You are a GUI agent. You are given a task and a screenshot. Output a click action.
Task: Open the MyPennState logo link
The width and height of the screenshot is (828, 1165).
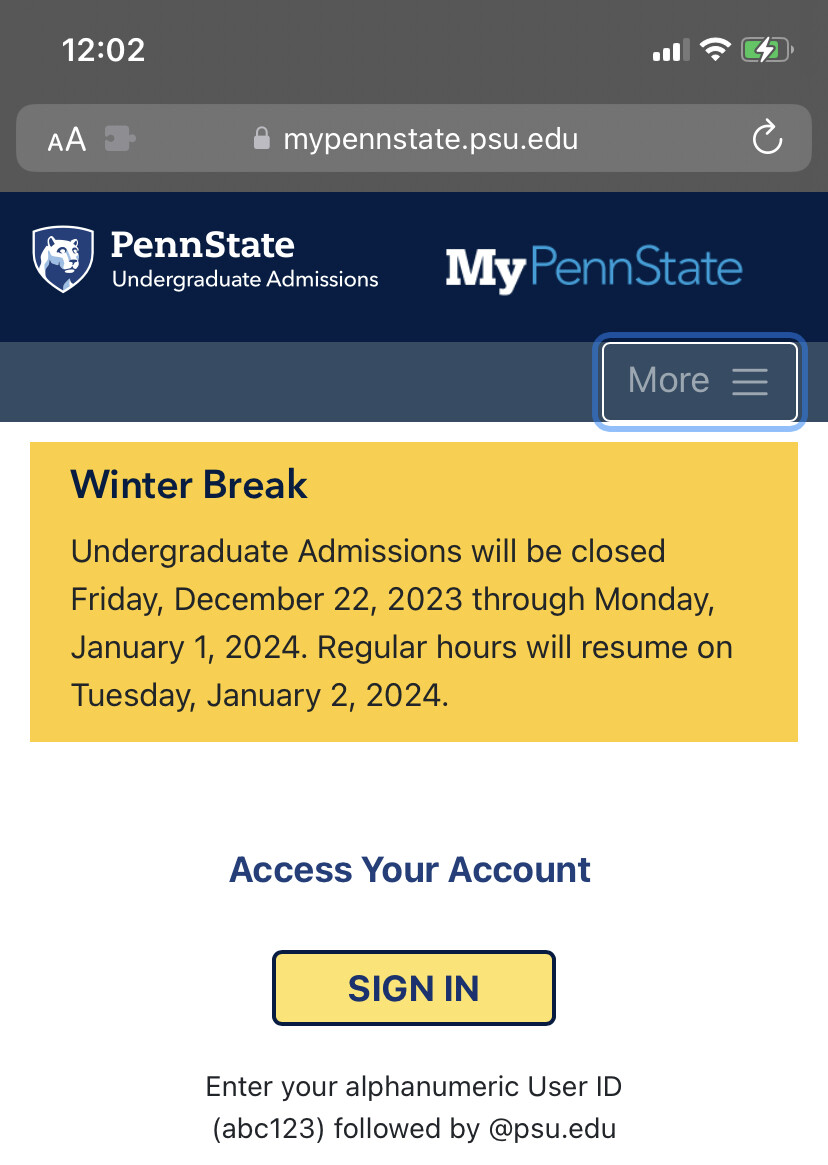coord(593,268)
